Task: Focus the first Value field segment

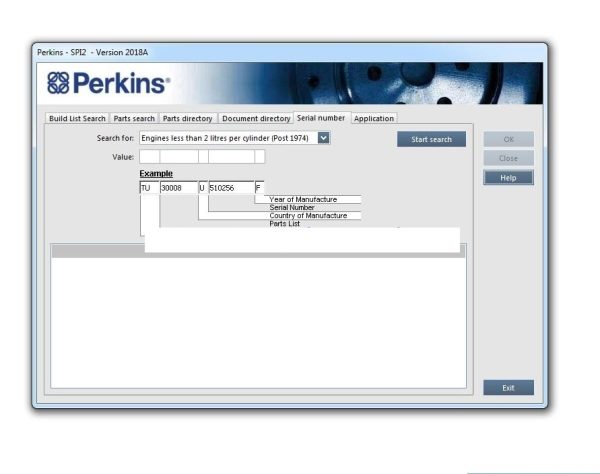Action: tap(150, 157)
